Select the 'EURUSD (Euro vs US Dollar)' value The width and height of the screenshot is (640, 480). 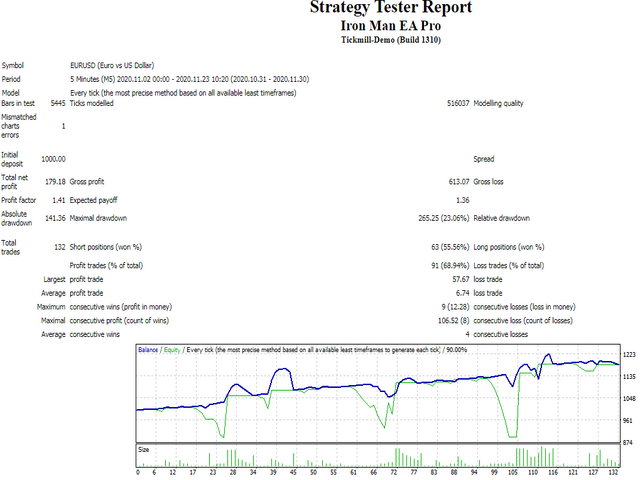click(x=112, y=65)
